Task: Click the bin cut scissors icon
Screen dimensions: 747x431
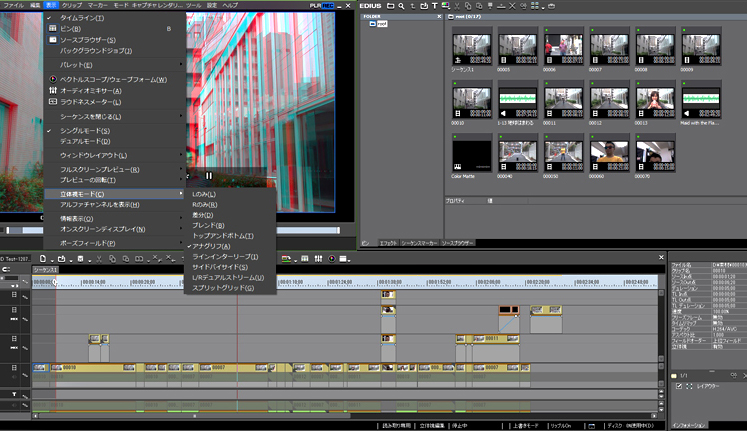Action: [x=457, y=6]
